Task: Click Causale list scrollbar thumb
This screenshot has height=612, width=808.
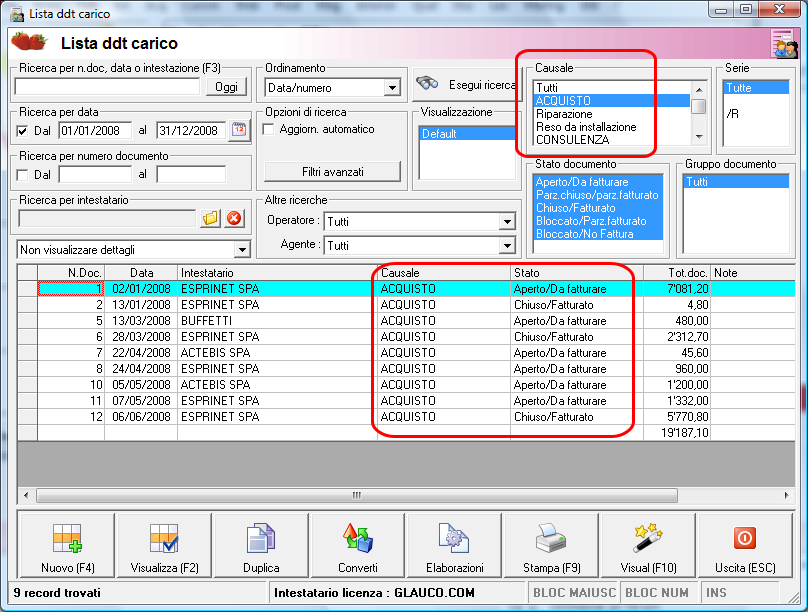Action: pos(699,106)
